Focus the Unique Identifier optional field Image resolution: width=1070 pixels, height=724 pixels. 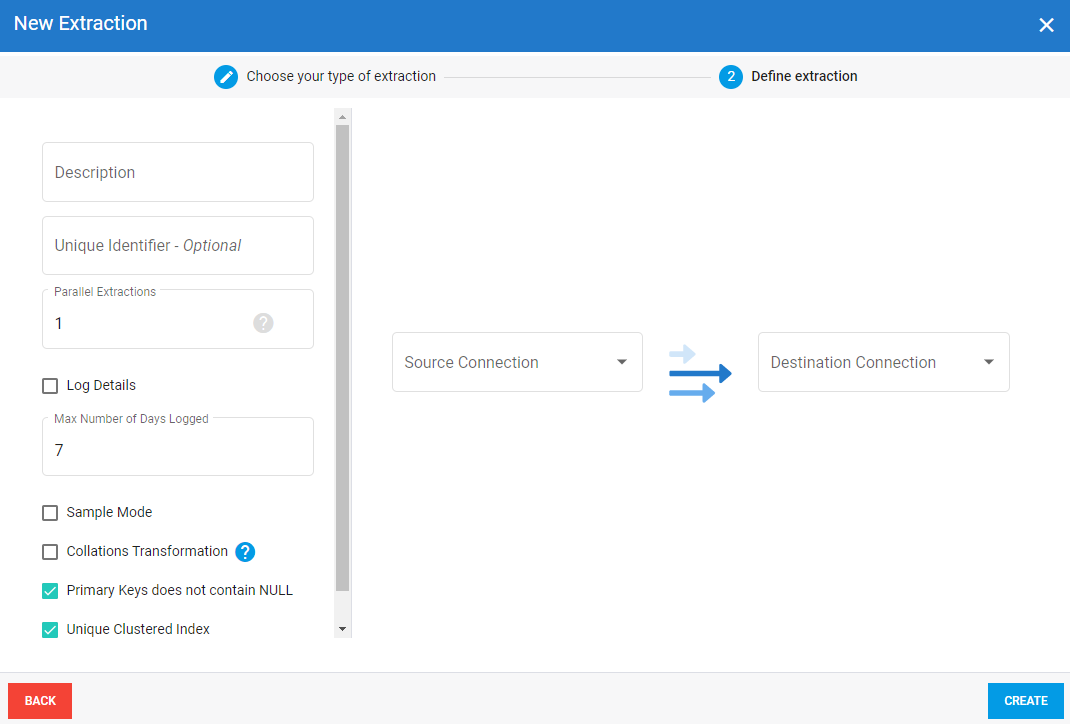point(178,246)
